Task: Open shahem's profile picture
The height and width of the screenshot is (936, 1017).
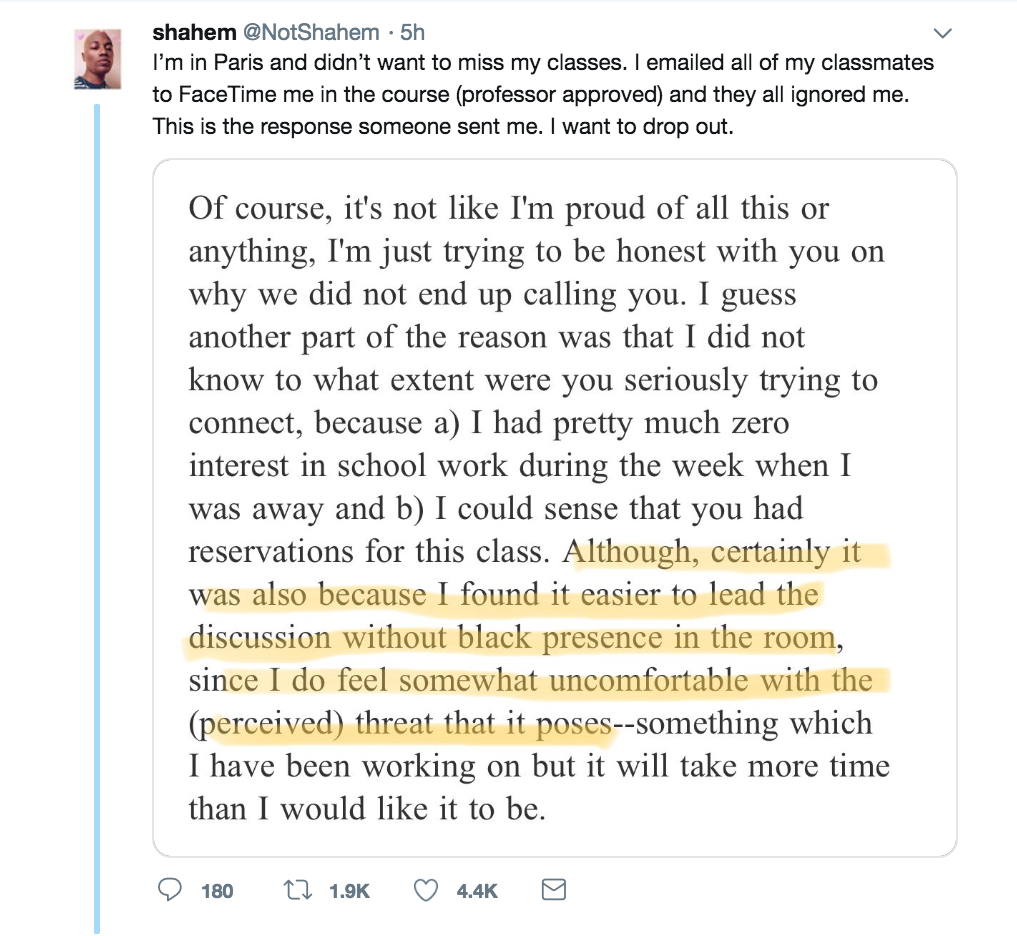Action: pos(97,59)
